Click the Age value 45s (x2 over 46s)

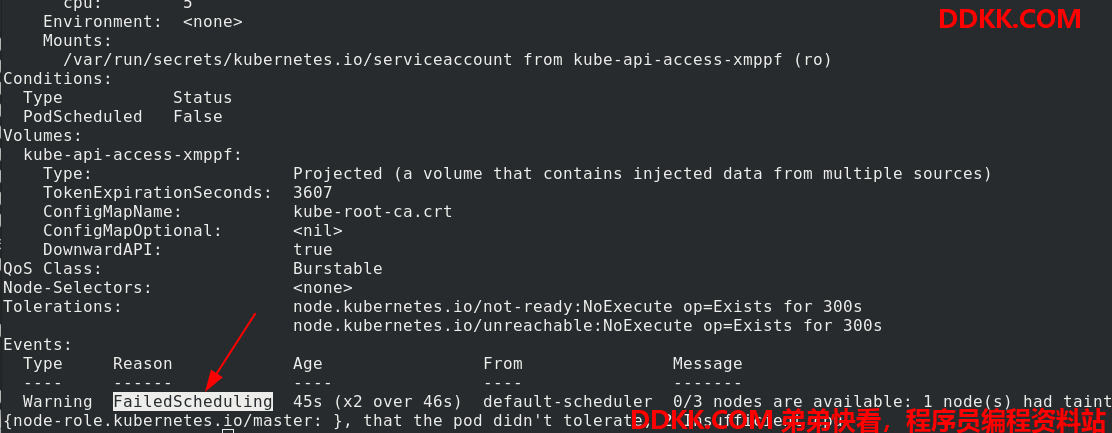tap(377, 401)
